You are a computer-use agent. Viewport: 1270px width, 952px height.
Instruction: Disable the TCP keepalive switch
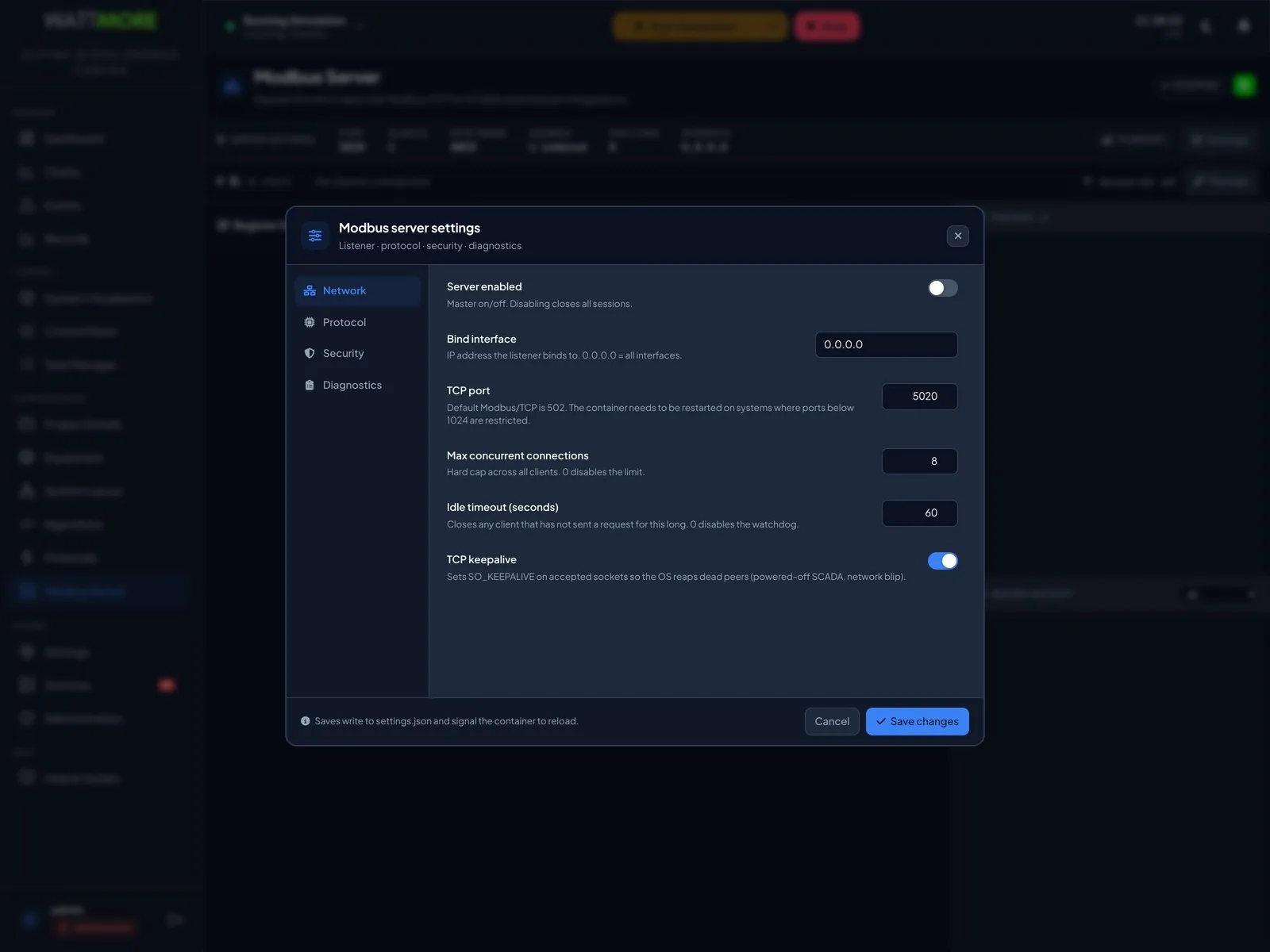click(x=942, y=561)
